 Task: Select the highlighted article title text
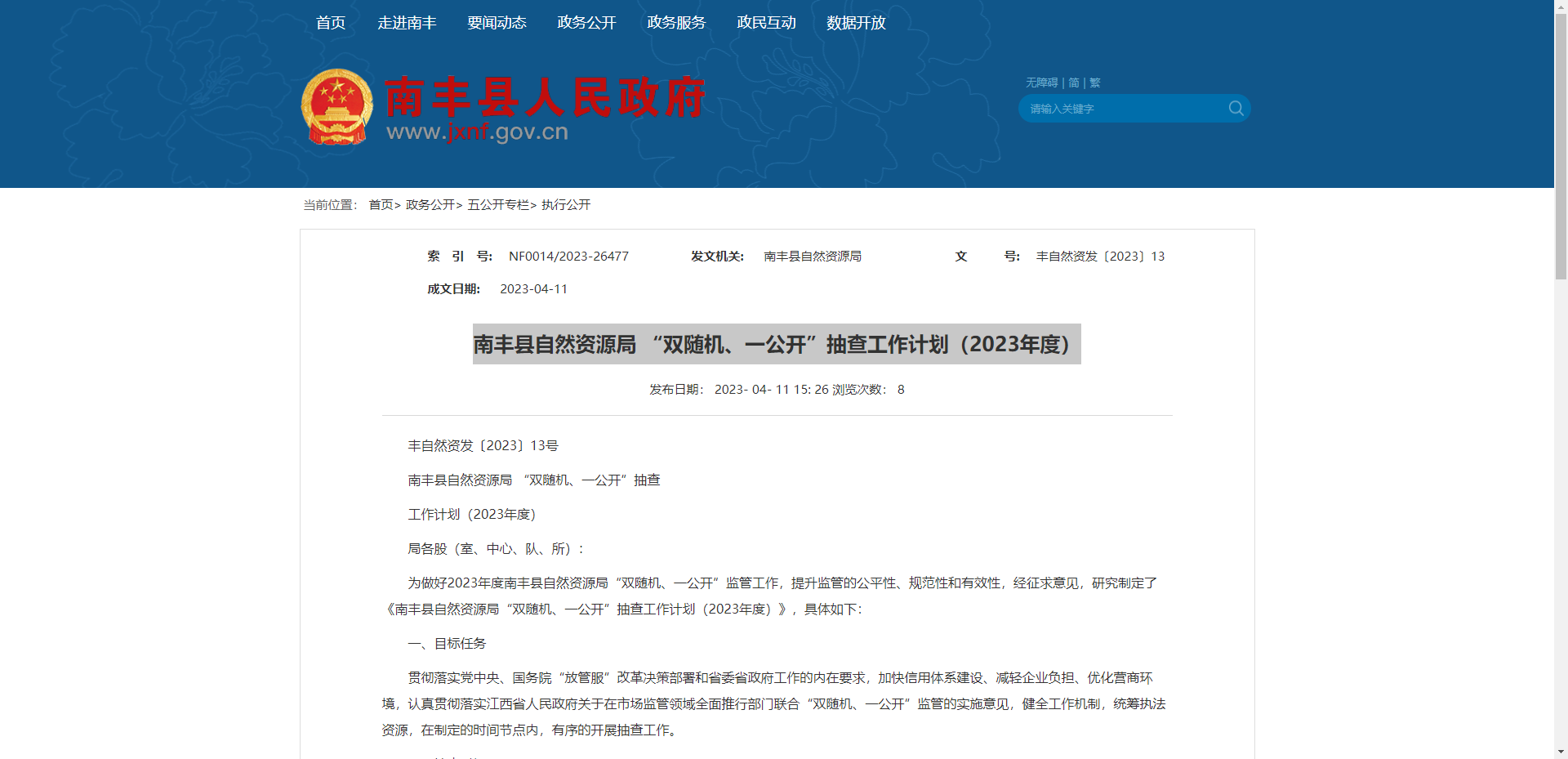pos(776,344)
